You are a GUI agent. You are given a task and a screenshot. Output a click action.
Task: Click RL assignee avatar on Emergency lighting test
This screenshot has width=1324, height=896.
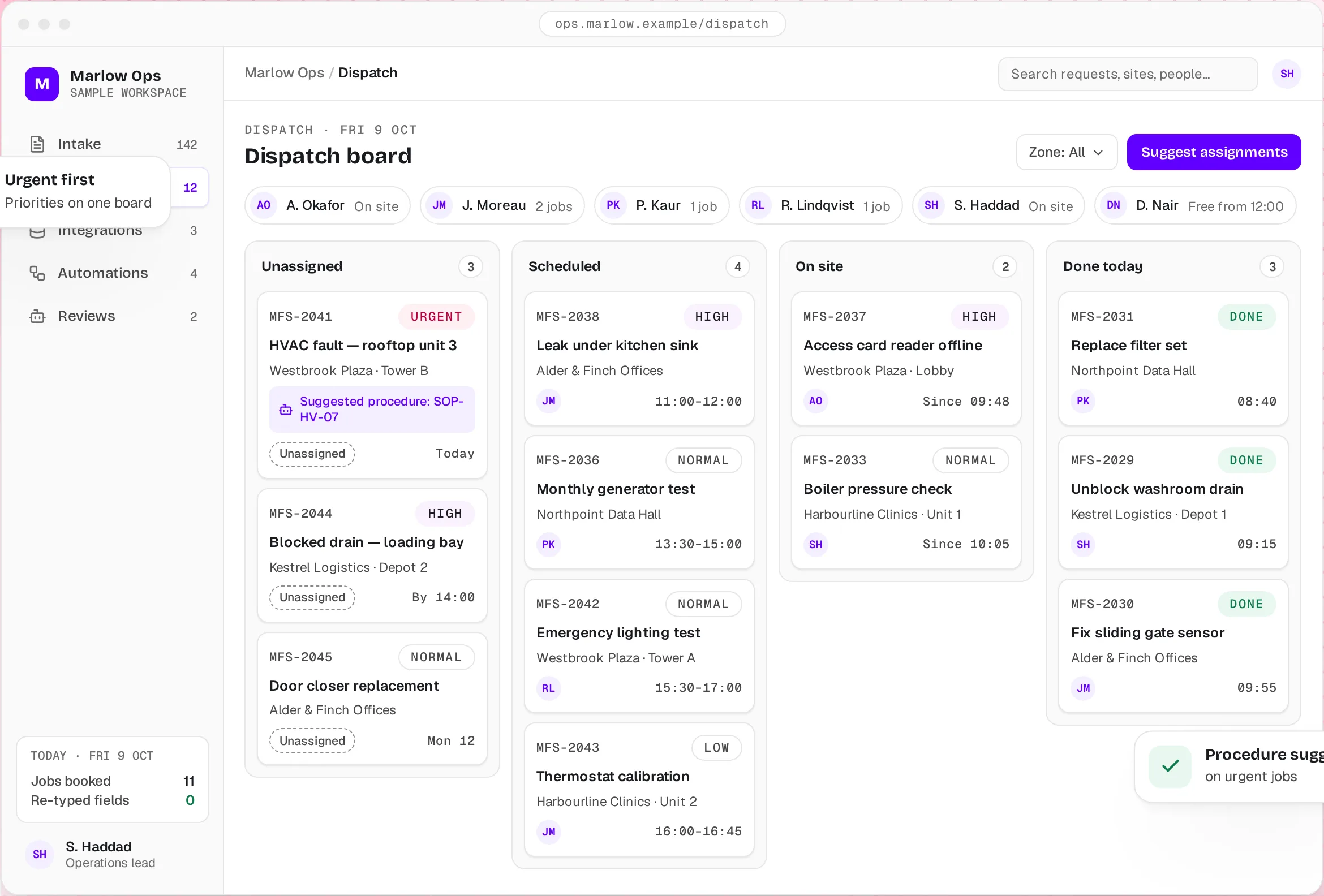pyautogui.click(x=549, y=688)
